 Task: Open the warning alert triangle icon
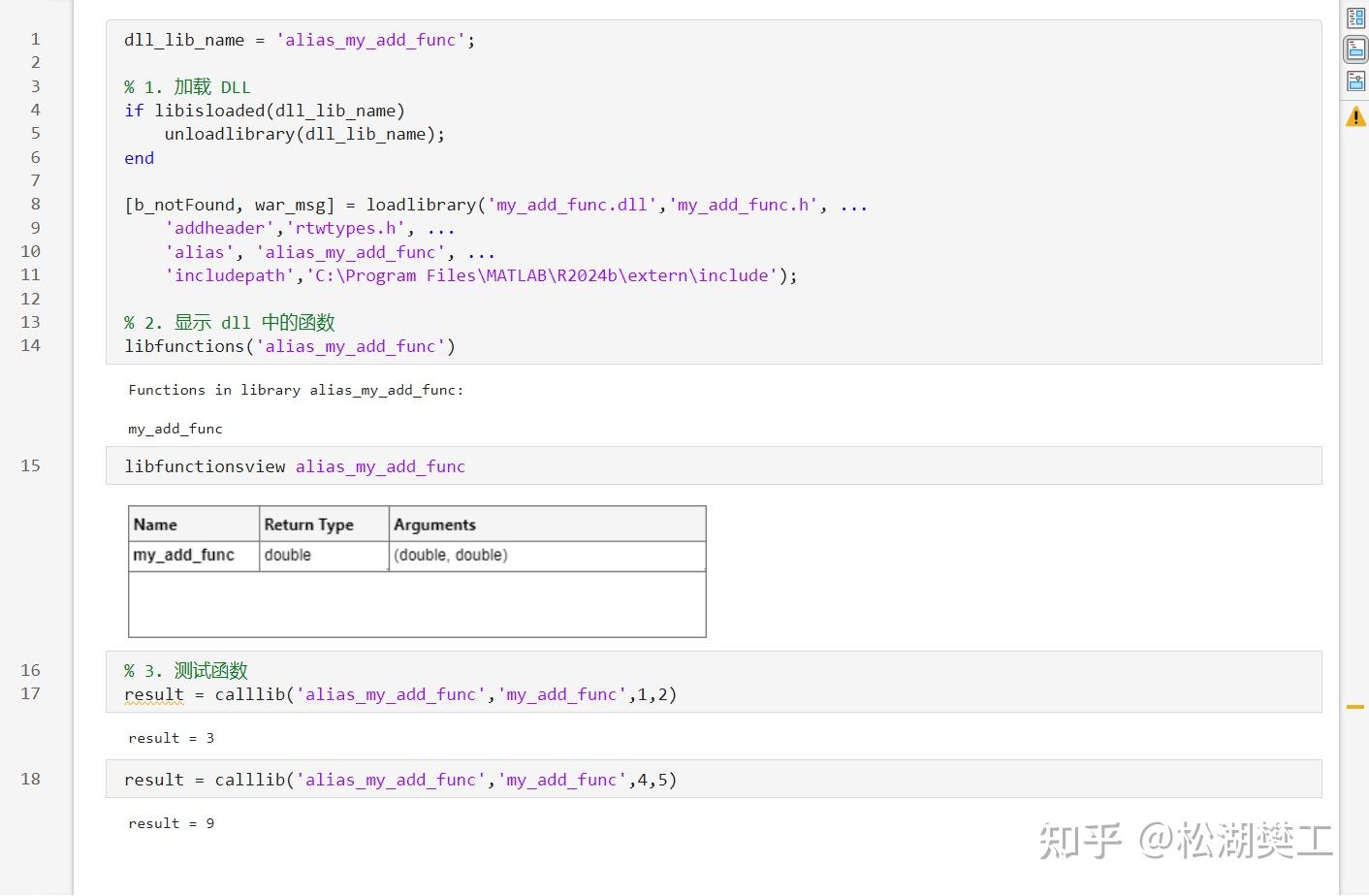(1355, 115)
